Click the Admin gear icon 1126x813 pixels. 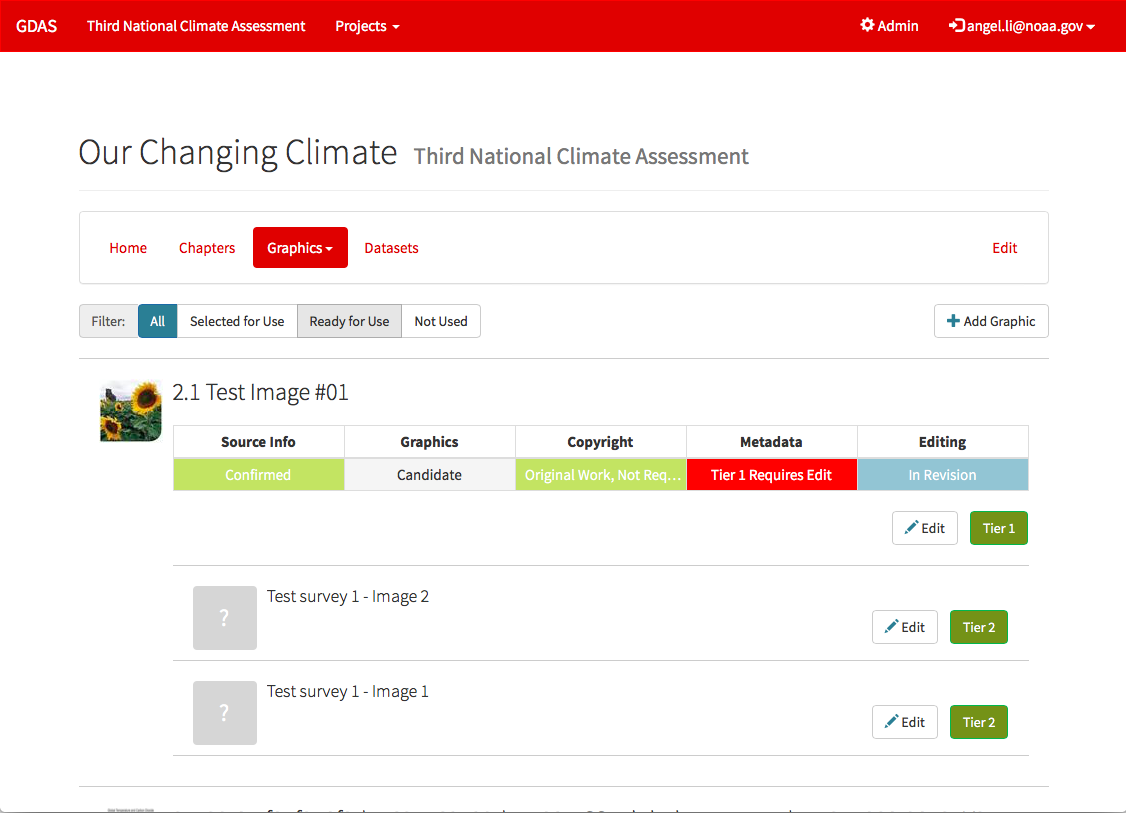[x=867, y=25]
